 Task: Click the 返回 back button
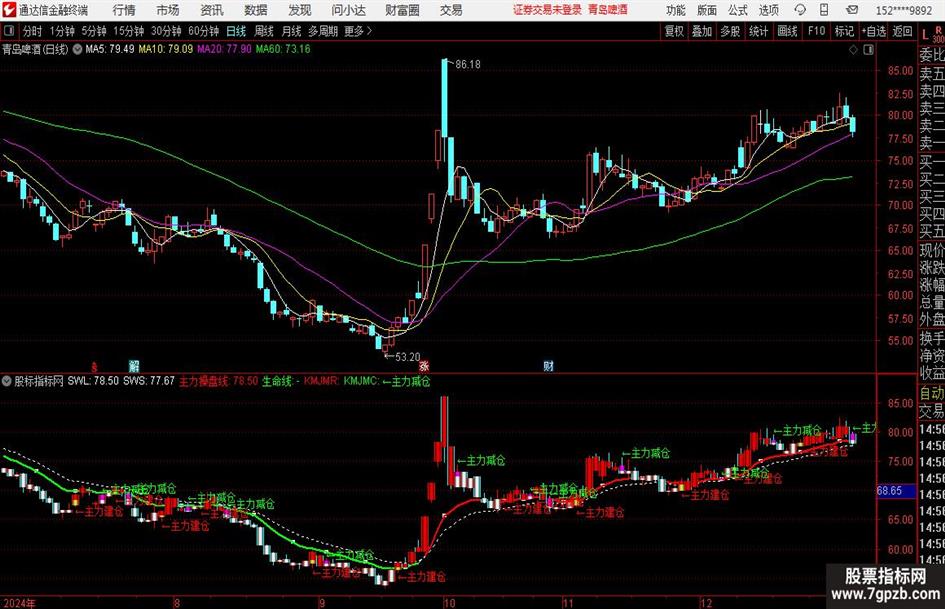(902, 31)
